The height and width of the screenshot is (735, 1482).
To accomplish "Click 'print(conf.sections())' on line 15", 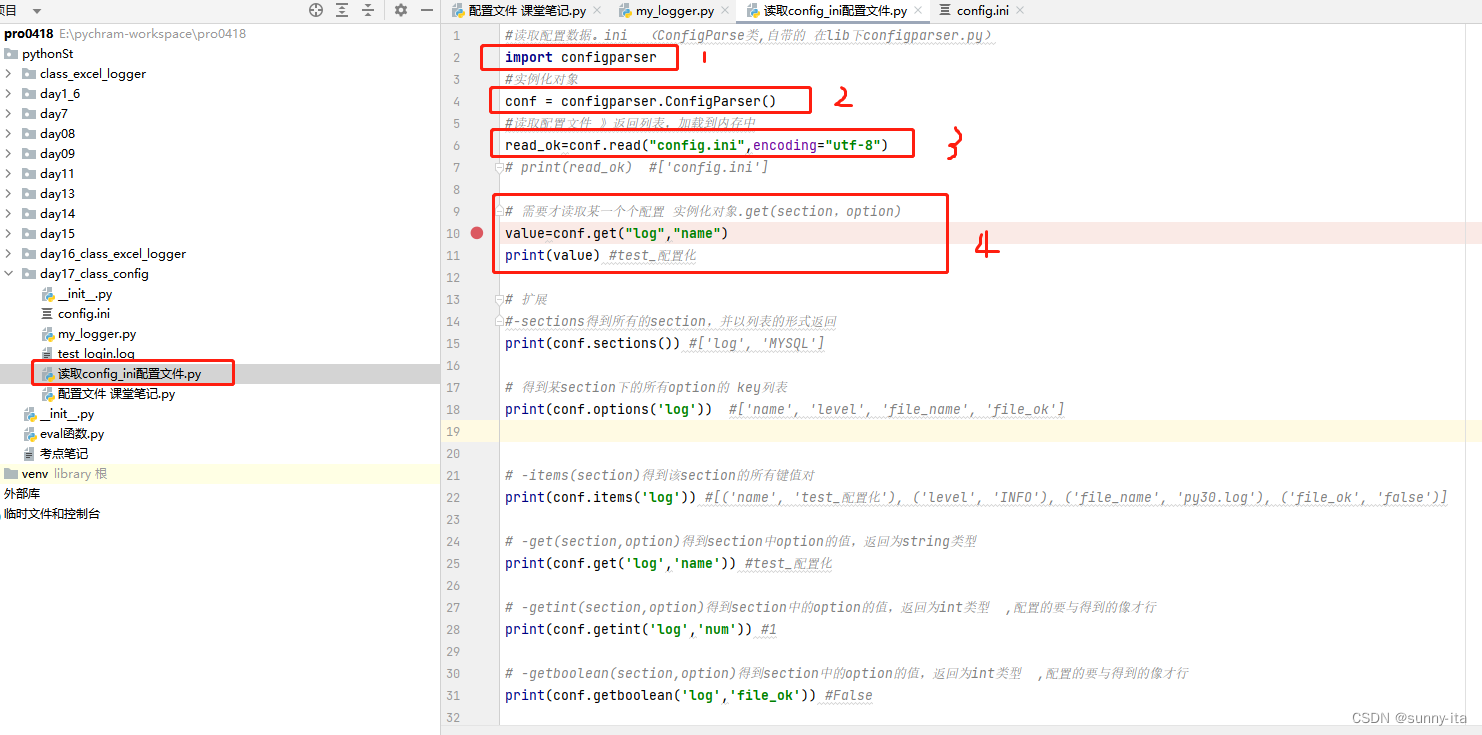I will 593,343.
